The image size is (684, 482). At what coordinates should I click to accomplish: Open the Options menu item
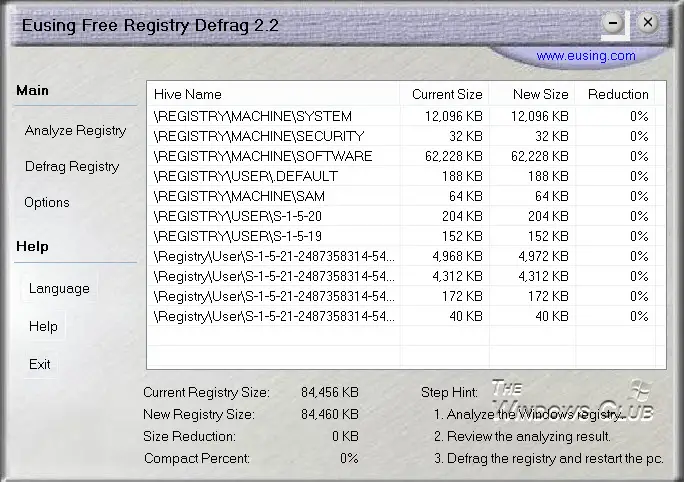pos(47,202)
